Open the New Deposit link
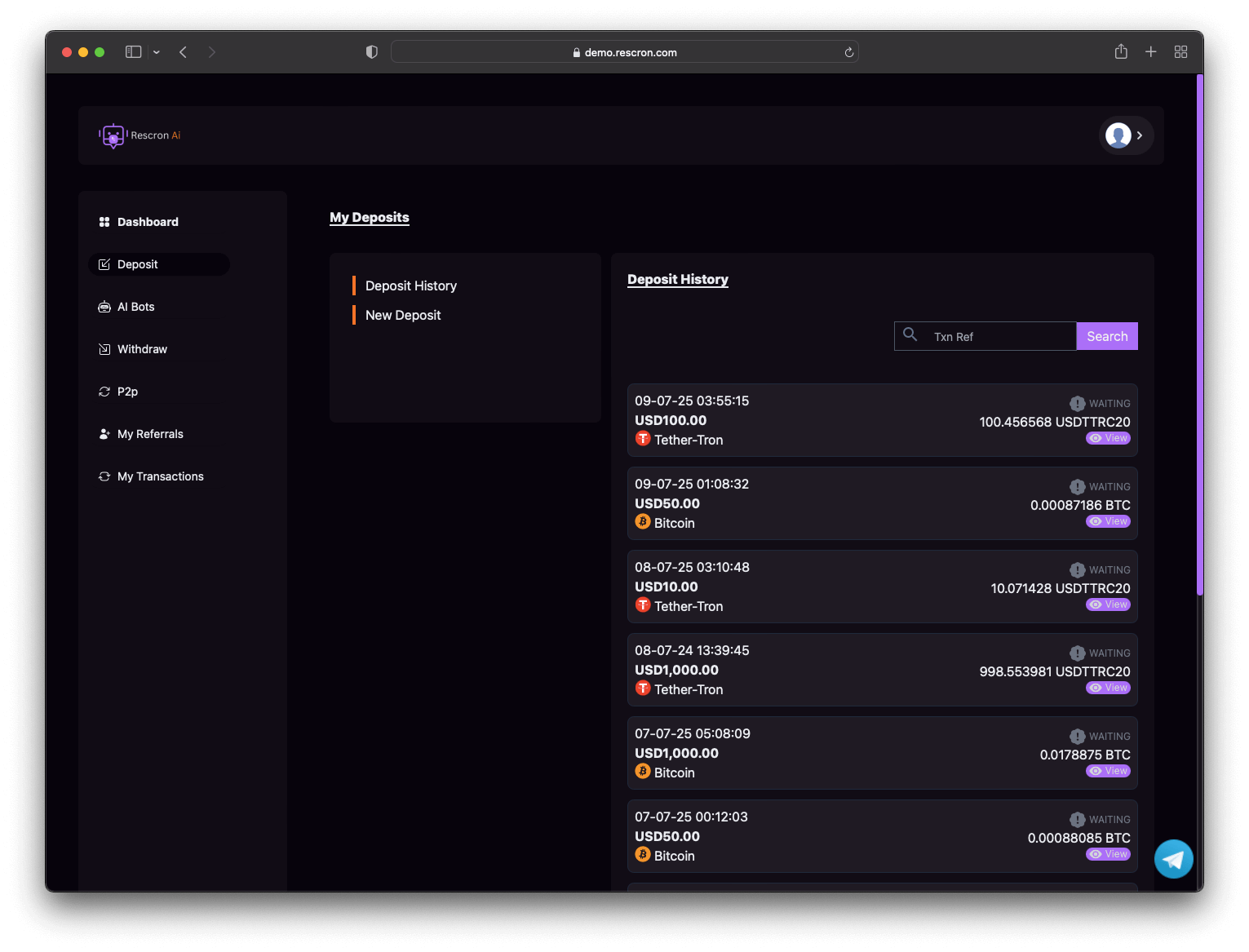 (403, 315)
